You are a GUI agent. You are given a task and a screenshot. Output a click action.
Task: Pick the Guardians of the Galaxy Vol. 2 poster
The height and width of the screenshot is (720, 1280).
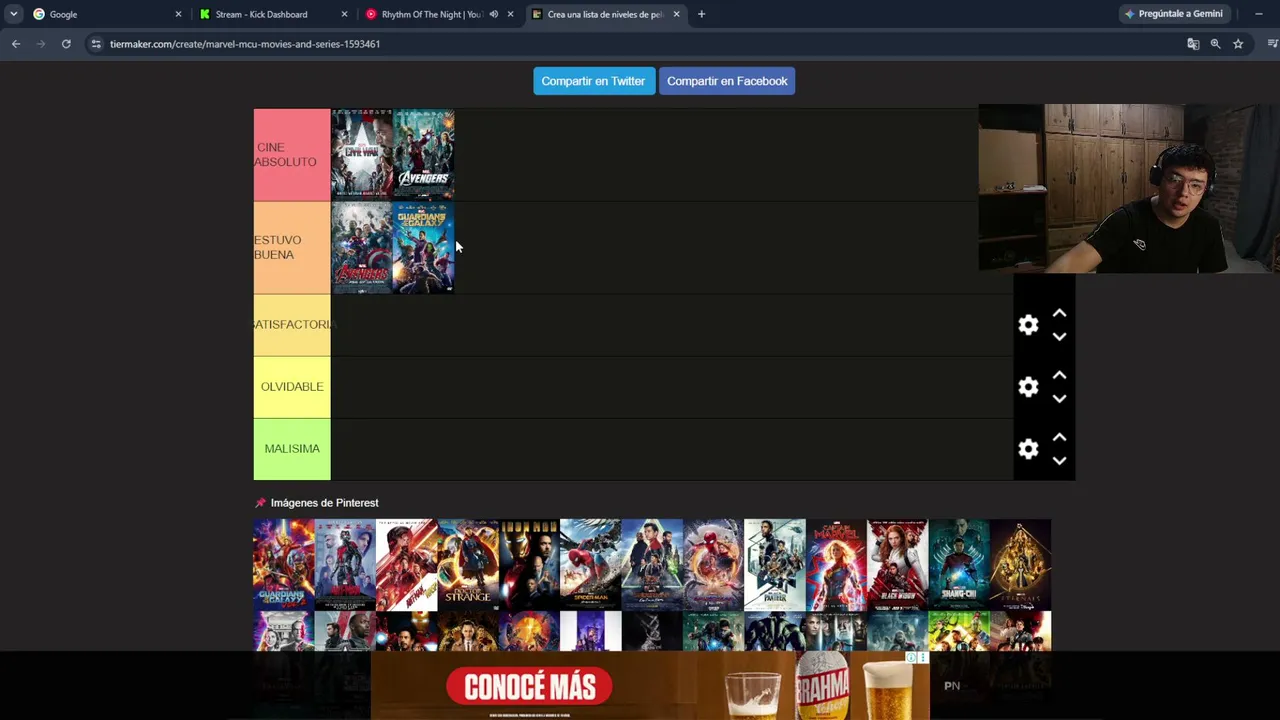284,565
